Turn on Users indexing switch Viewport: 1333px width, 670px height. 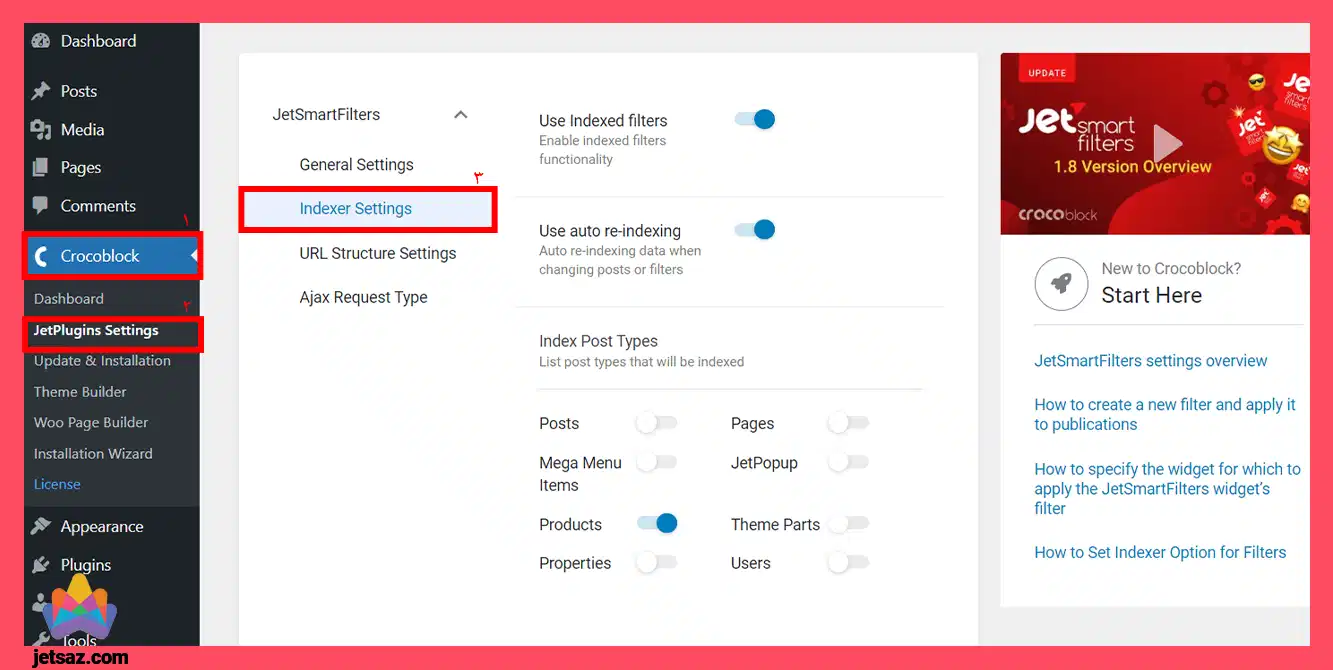click(x=848, y=562)
